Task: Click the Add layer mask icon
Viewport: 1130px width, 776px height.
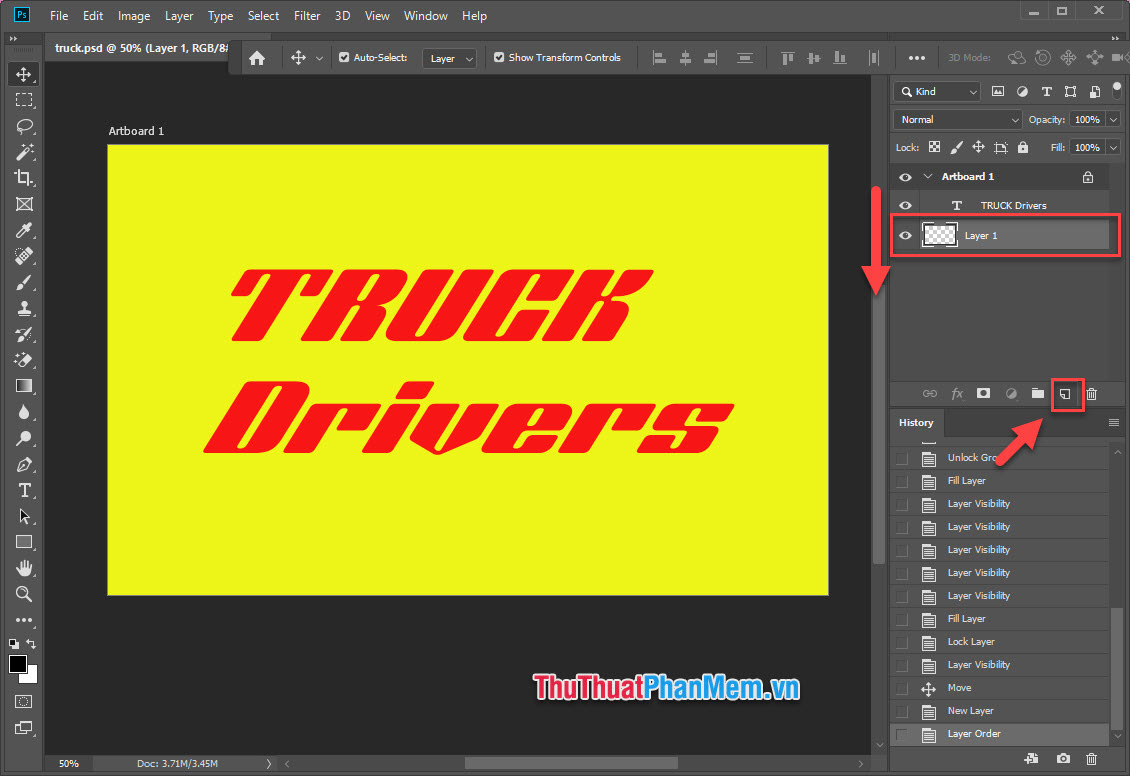Action: [x=982, y=393]
